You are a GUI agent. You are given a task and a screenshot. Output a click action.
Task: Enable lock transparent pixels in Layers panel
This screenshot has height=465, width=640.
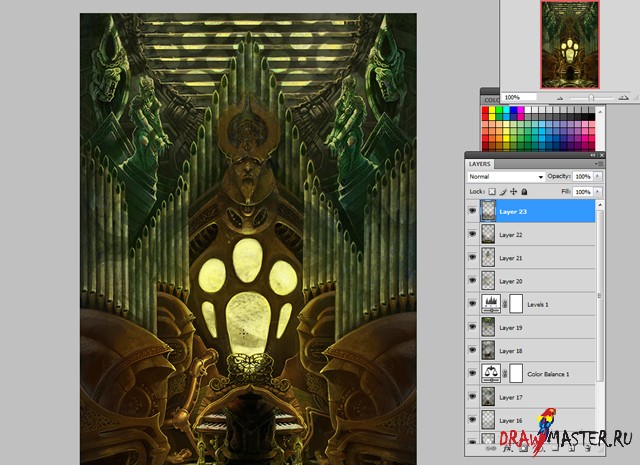pyautogui.click(x=492, y=191)
